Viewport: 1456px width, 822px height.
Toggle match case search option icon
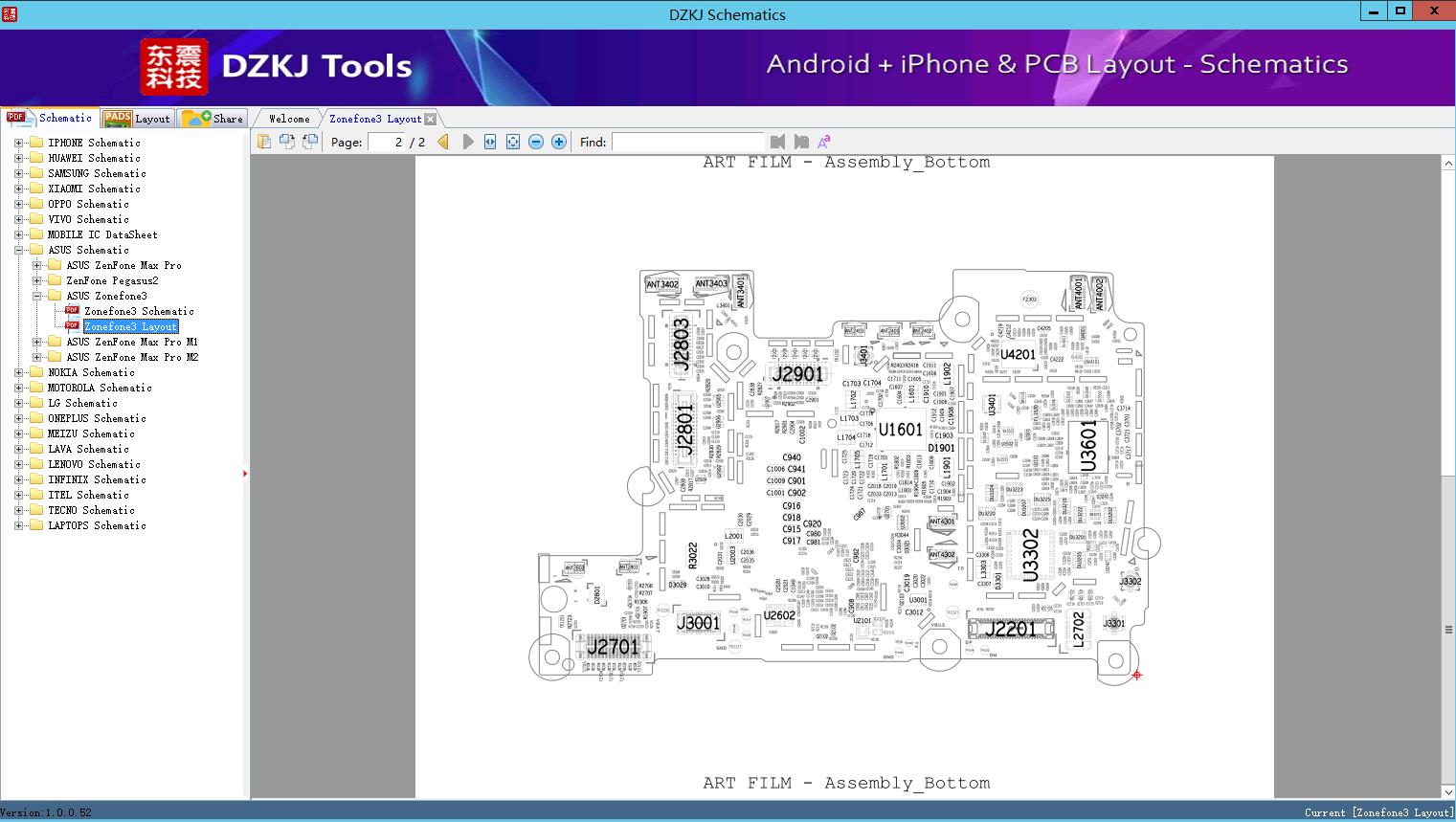[x=823, y=142]
